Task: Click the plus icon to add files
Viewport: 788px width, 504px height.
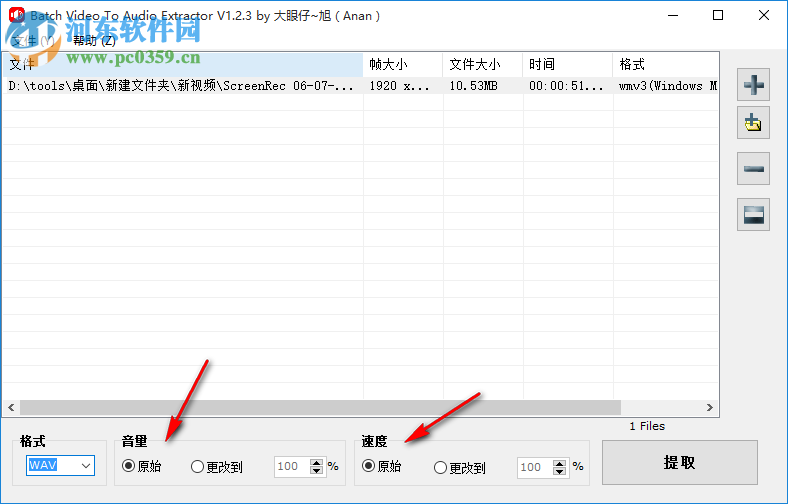Action: tap(753, 84)
